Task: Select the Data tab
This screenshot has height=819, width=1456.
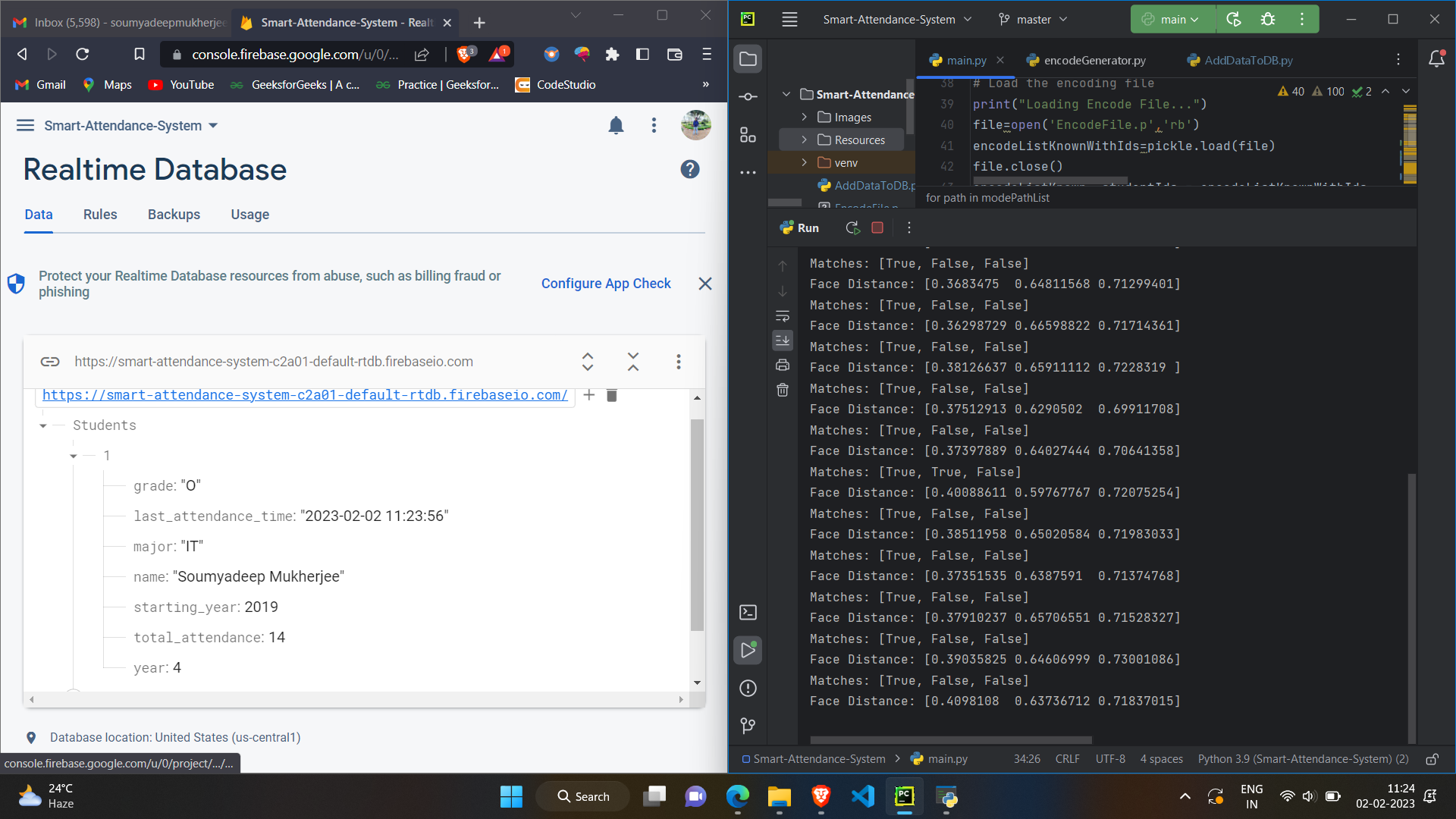Action: 39,215
